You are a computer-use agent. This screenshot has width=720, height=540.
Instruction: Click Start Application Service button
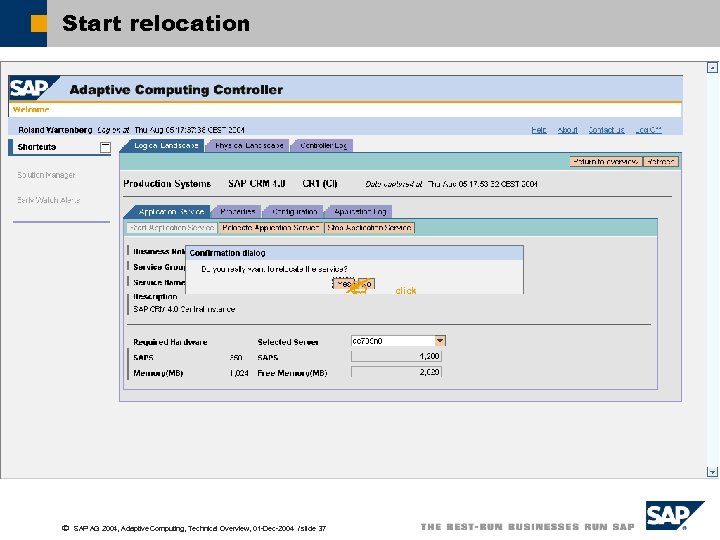(172, 228)
